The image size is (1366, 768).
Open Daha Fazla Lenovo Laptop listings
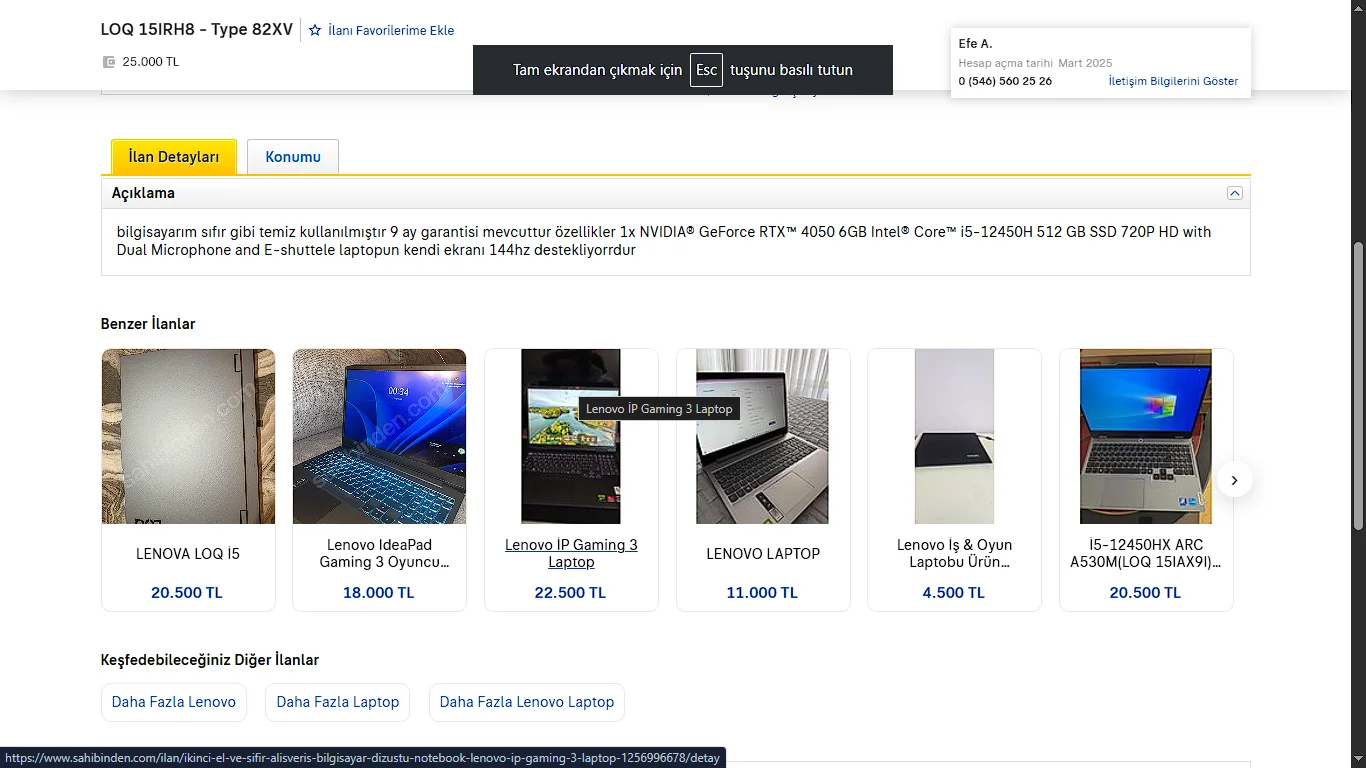[x=527, y=702]
